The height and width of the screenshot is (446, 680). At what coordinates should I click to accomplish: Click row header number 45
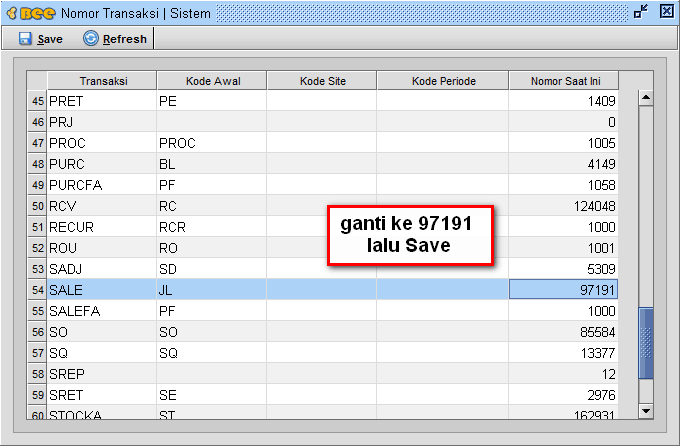[x=37, y=101]
